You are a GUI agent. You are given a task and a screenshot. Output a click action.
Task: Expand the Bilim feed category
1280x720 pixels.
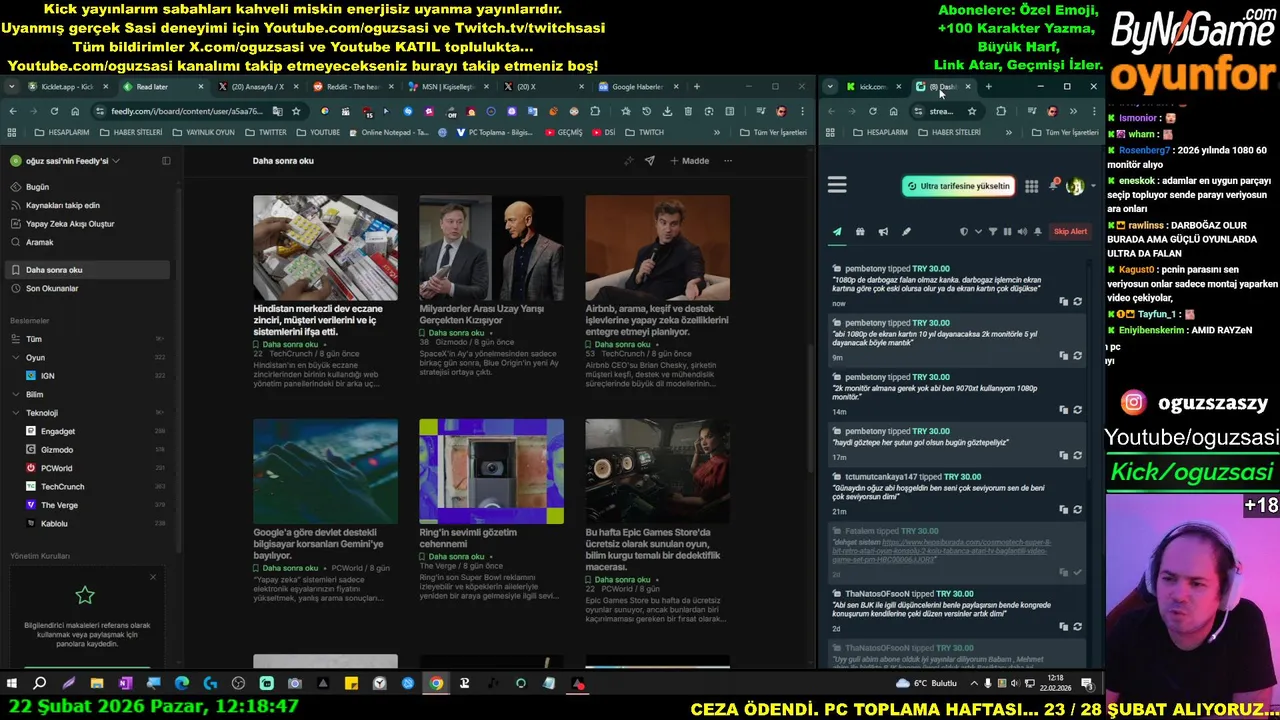pyautogui.click(x=15, y=394)
